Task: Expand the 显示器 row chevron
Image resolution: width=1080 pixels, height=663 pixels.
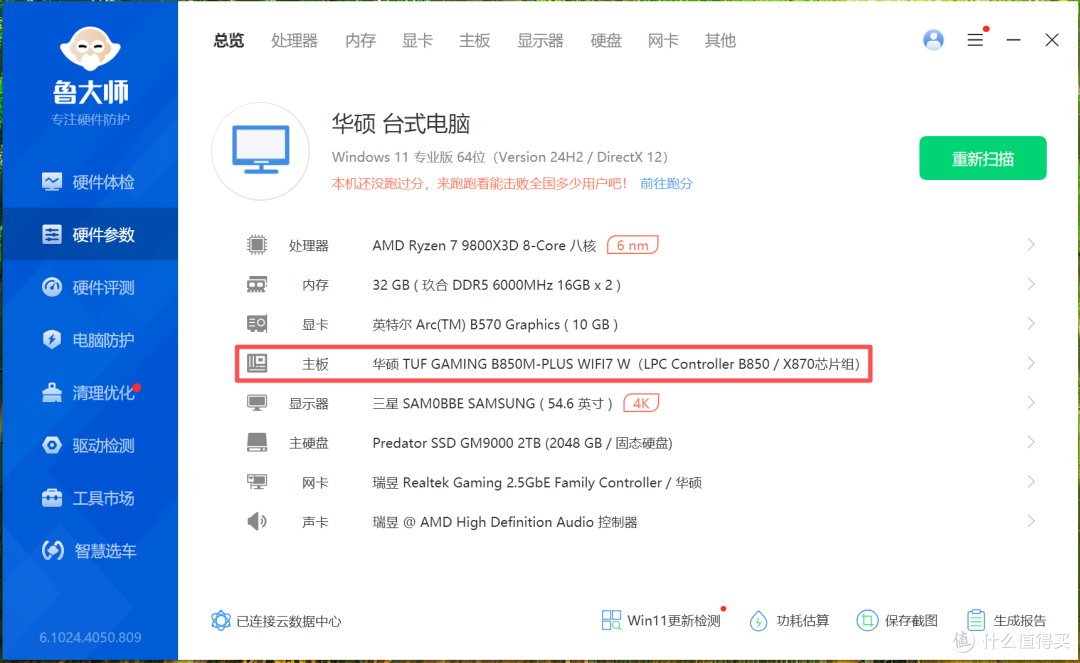Action: tap(1031, 402)
